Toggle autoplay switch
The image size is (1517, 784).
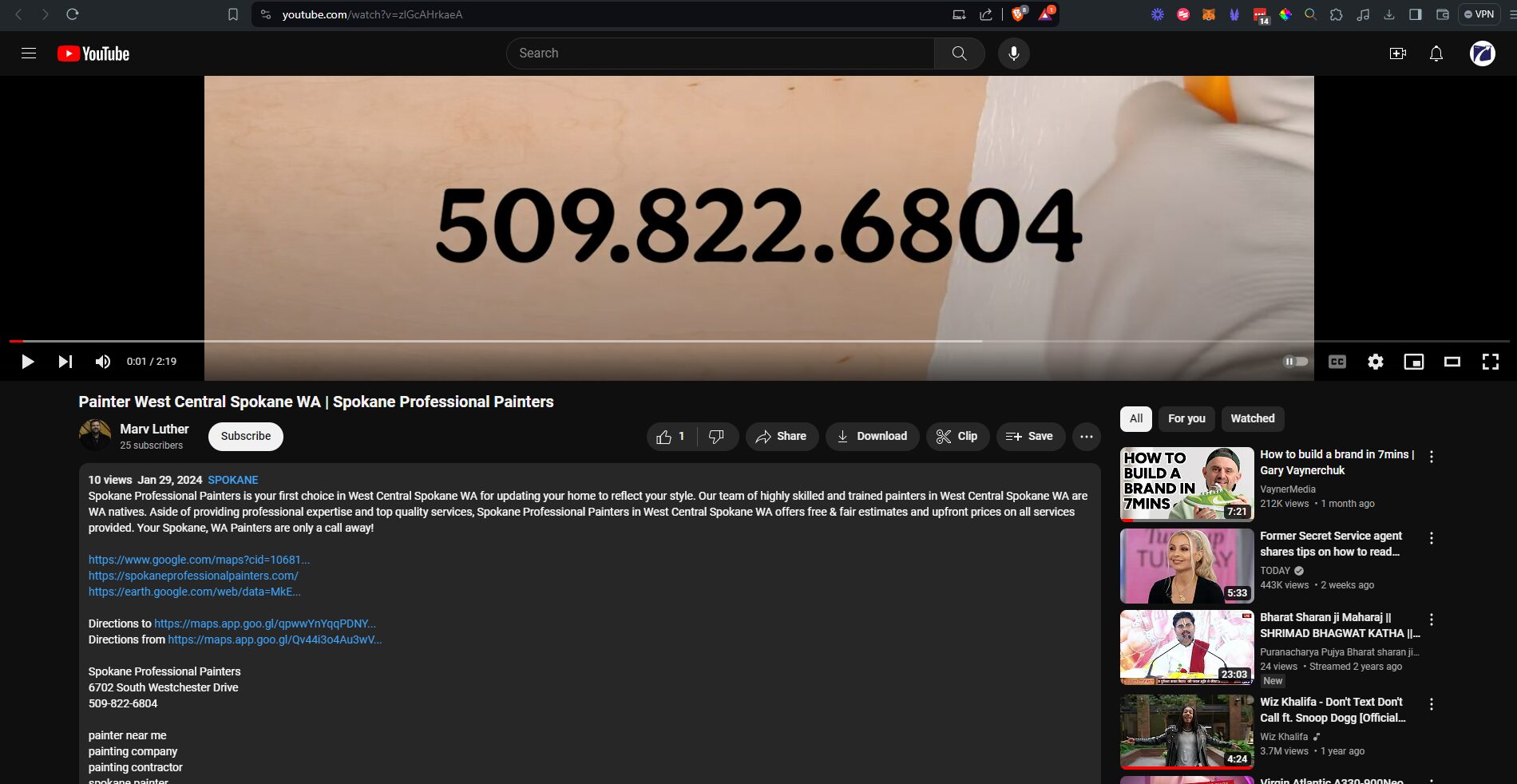[x=1295, y=362]
